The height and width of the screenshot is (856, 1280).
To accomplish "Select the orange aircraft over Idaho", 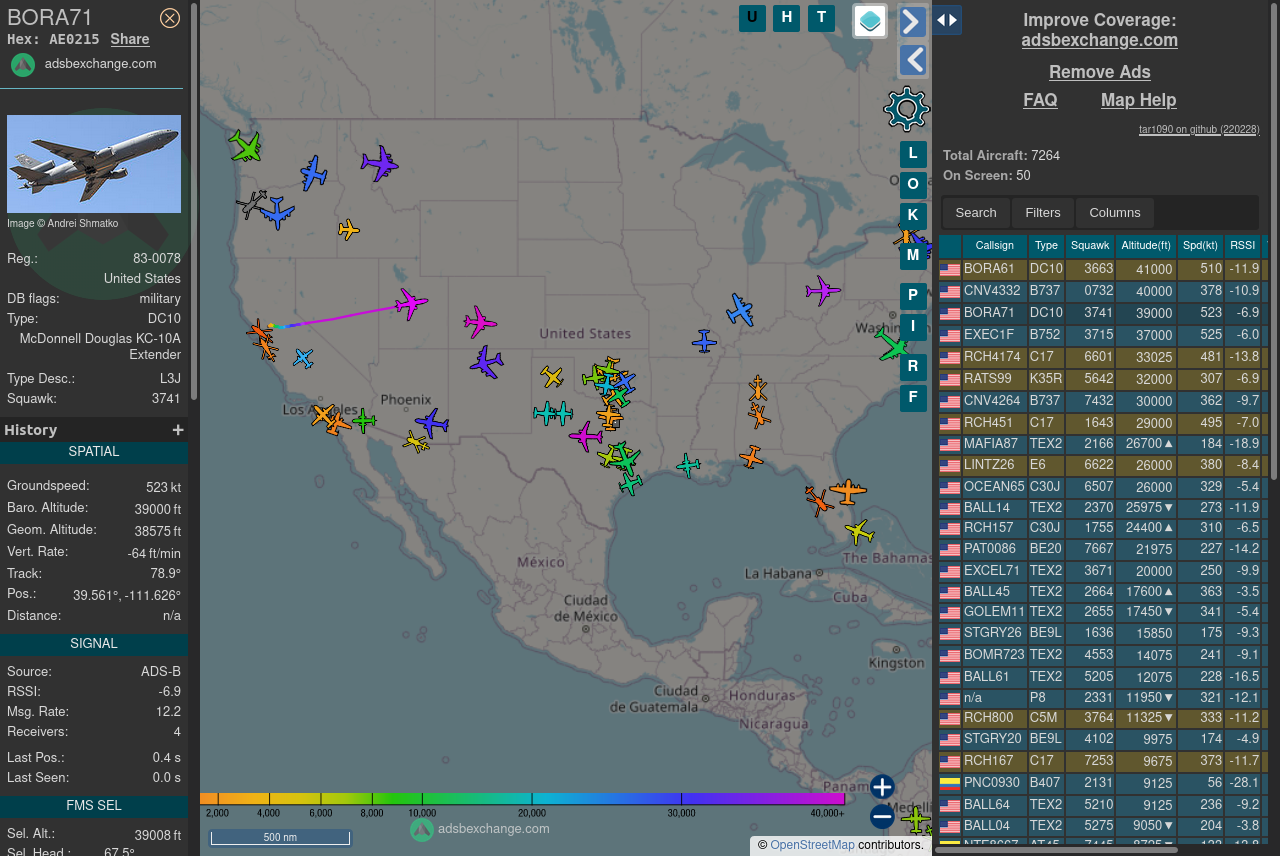I will (x=348, y=230).
